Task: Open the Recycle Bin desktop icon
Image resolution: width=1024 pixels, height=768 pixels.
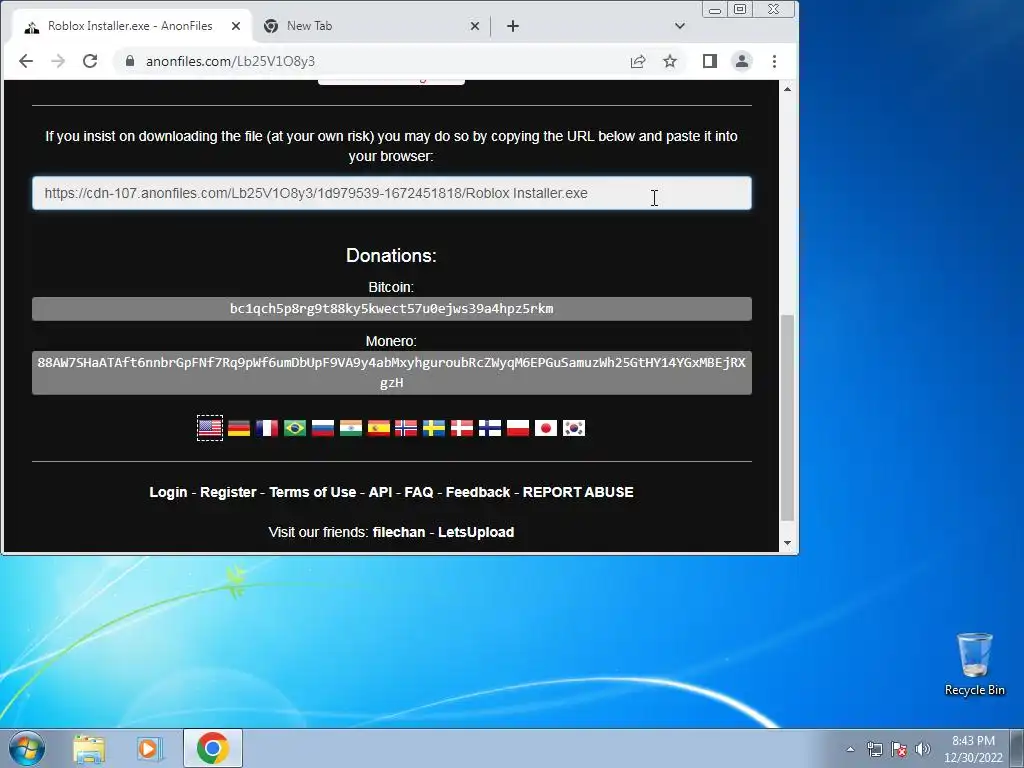Action: (974, 664)
